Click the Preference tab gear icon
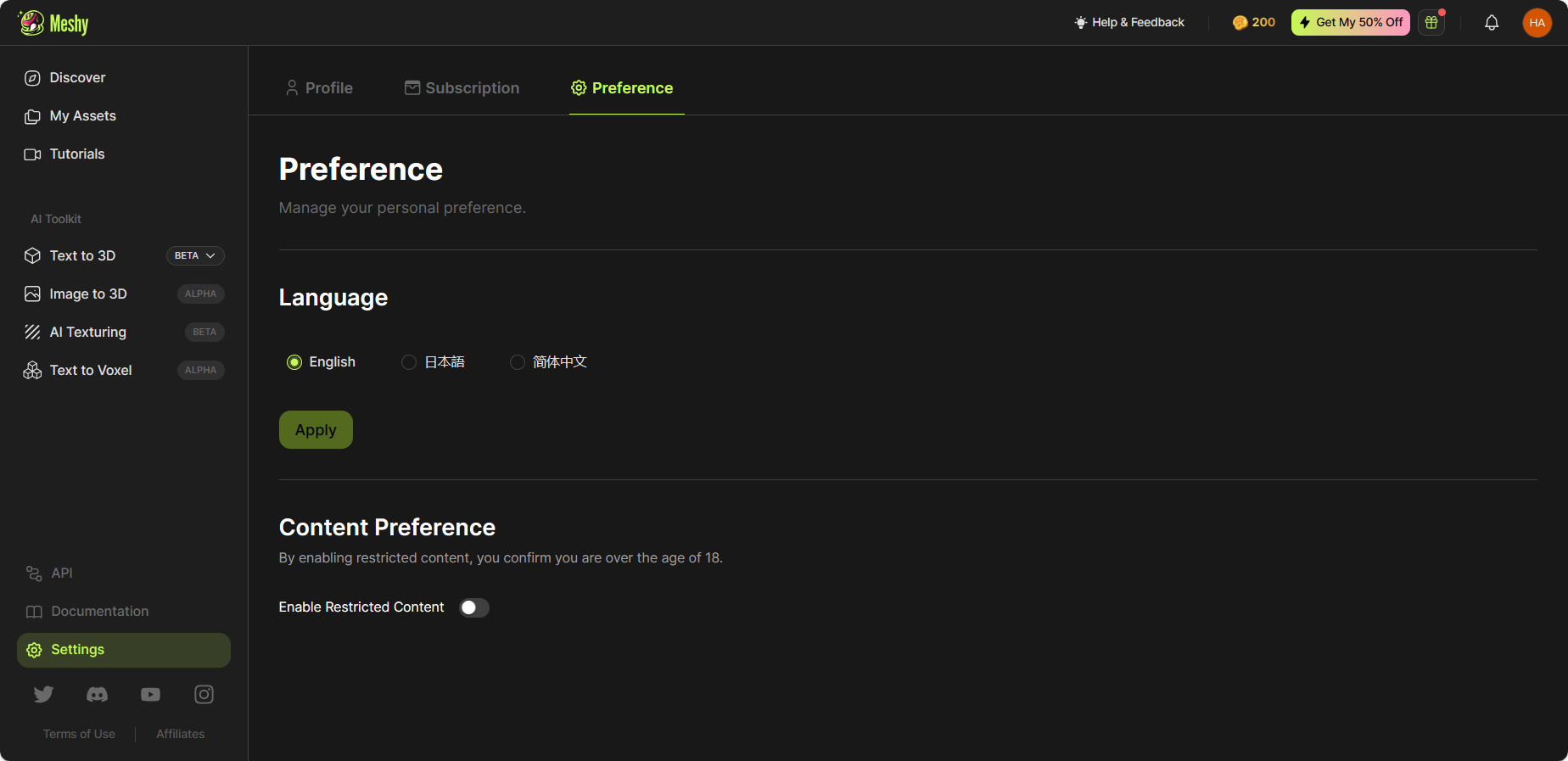Image resolution: width=1568 pixels, height=761 pixels. tap(579, 88)
